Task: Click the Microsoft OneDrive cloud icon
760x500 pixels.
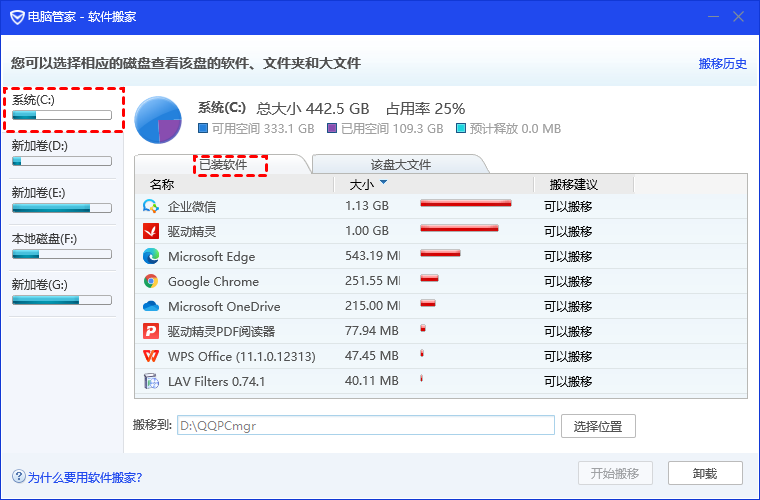Action: coord(151,306)
